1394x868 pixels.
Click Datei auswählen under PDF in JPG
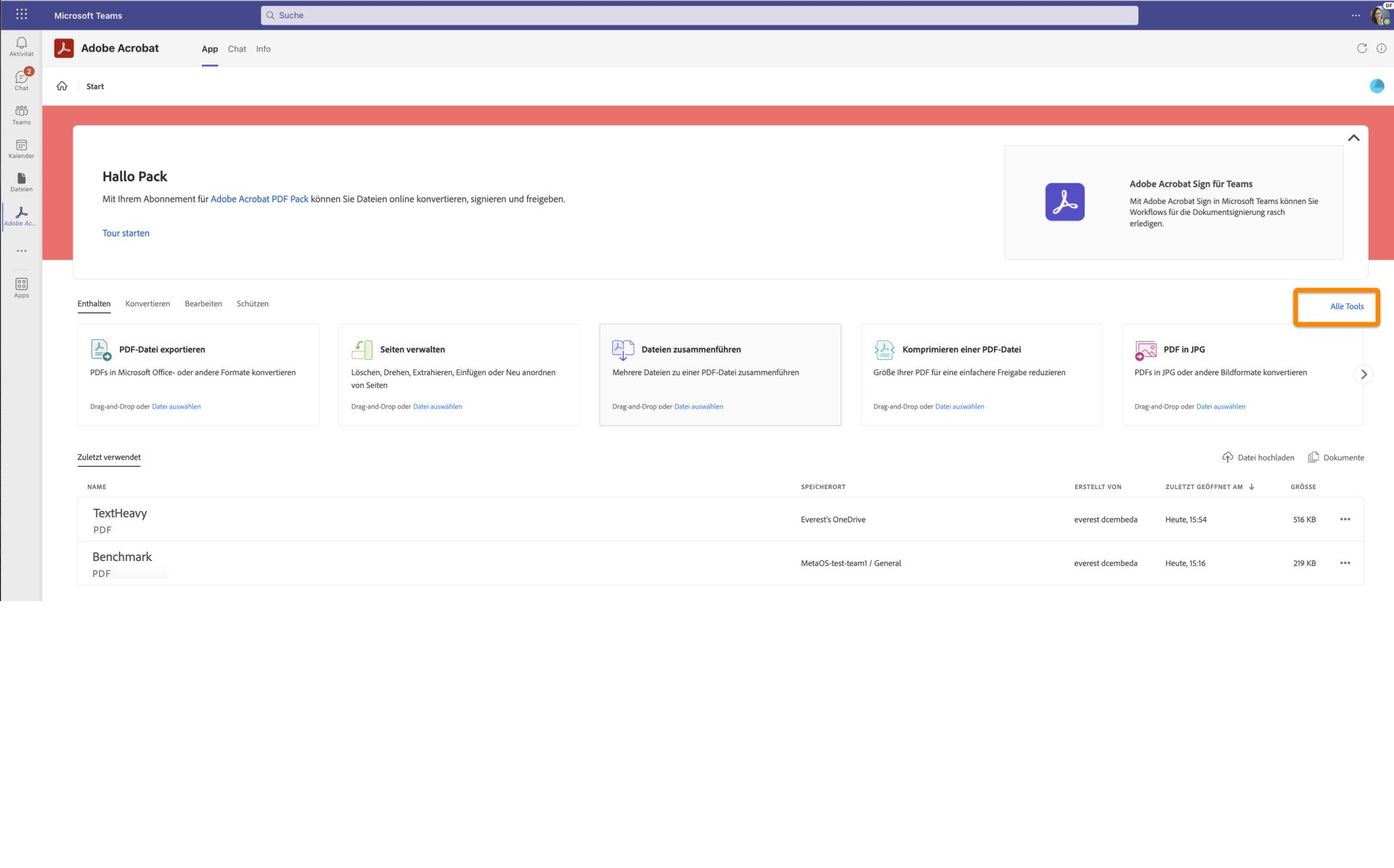pyautogui.click(x=1220, y=406)
